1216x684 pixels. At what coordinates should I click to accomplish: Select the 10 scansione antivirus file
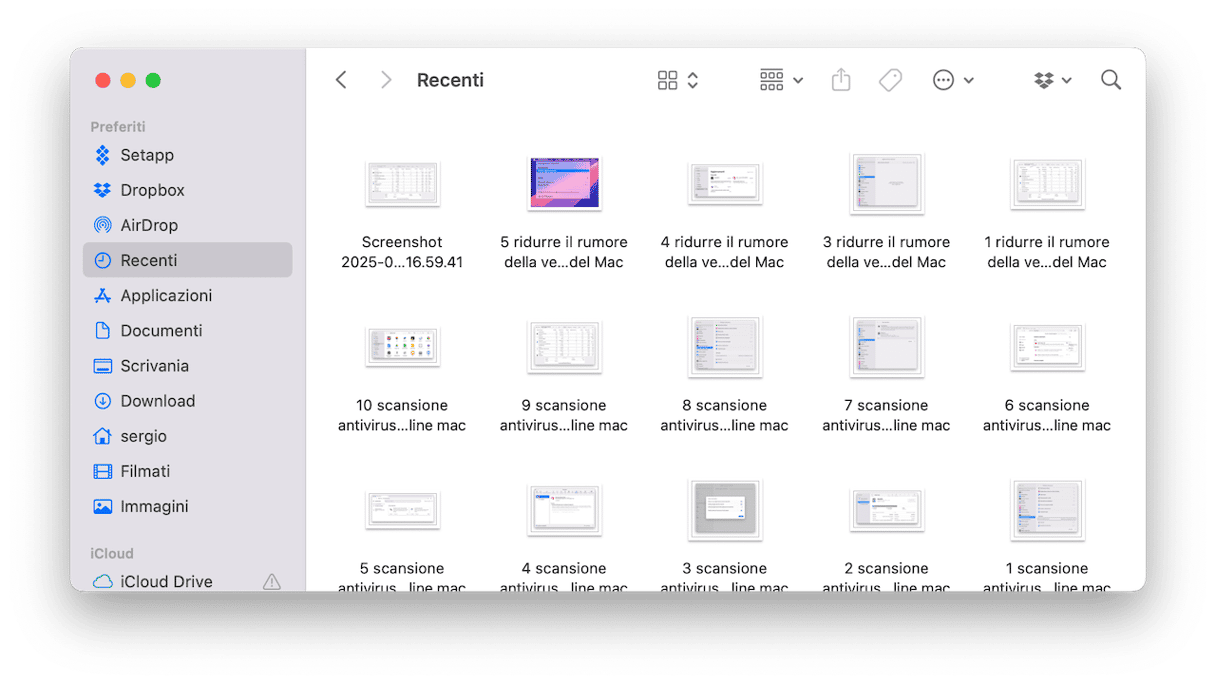[x=402, y=346]
